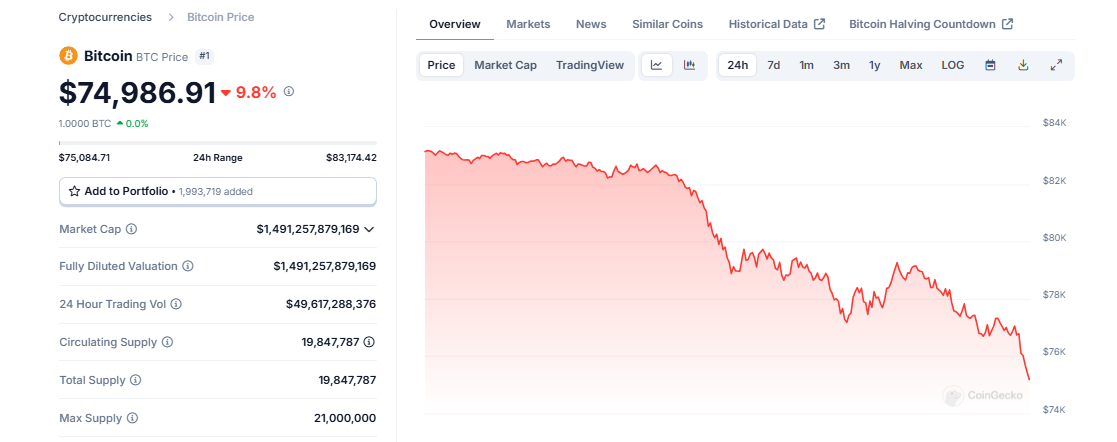
Task: Click the Bitcoin logo icon
Action: (69, 56)
